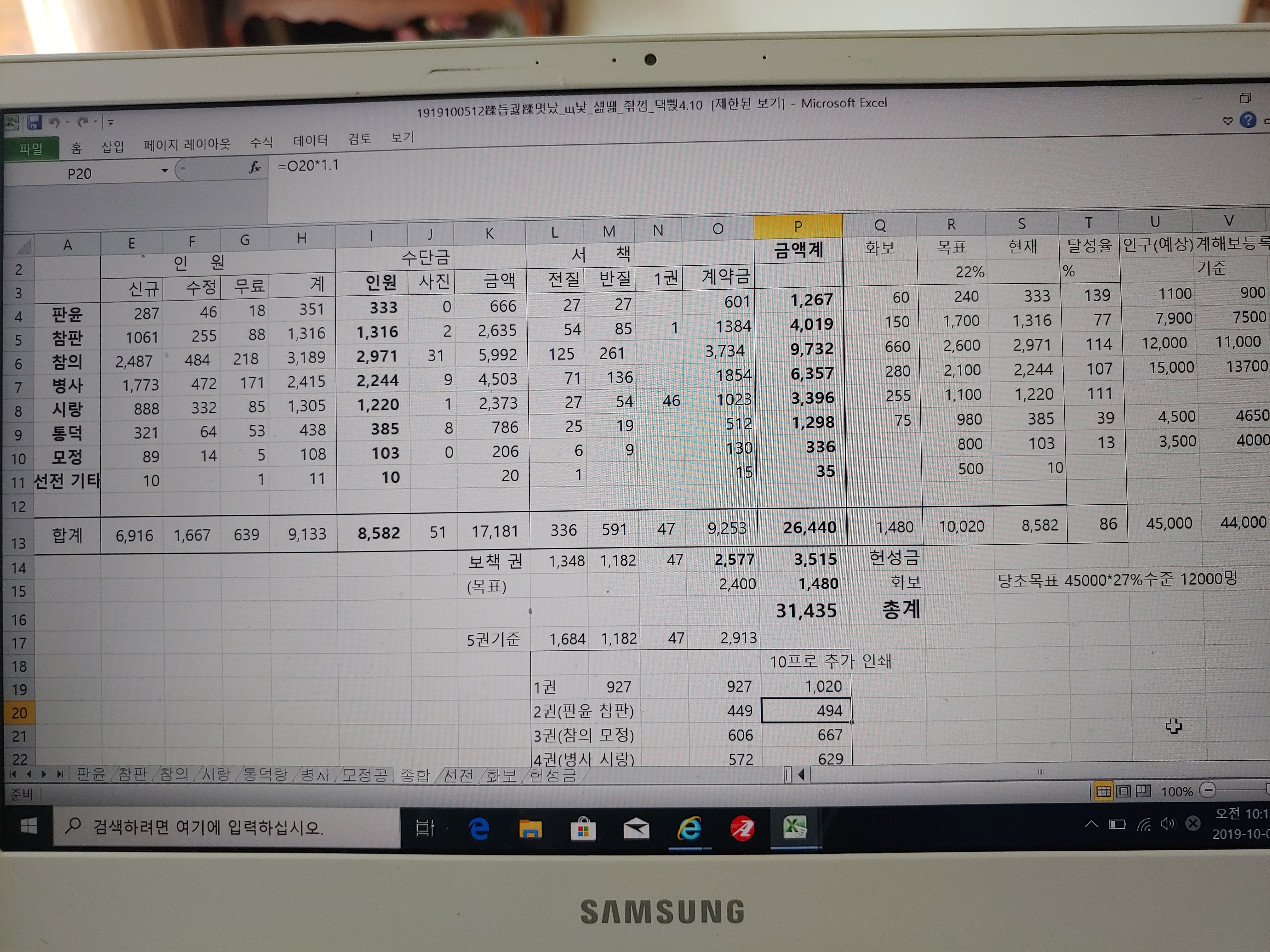Click the horizontal scrollbar left arrow

point(801,775)
